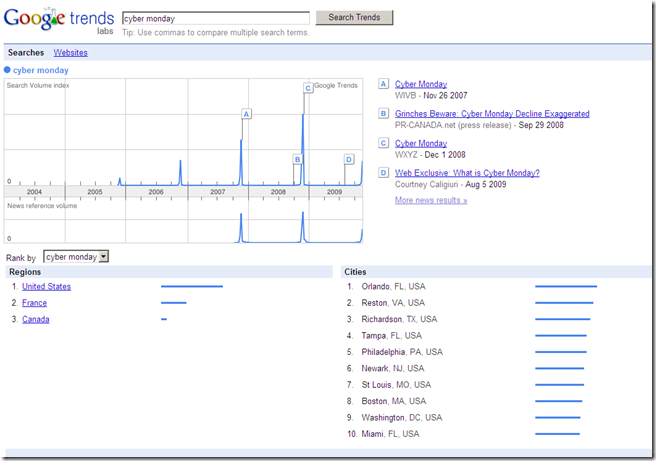Click the 2008 year label on the timeline
Screen dimensions: 656x461
(278, 192)
